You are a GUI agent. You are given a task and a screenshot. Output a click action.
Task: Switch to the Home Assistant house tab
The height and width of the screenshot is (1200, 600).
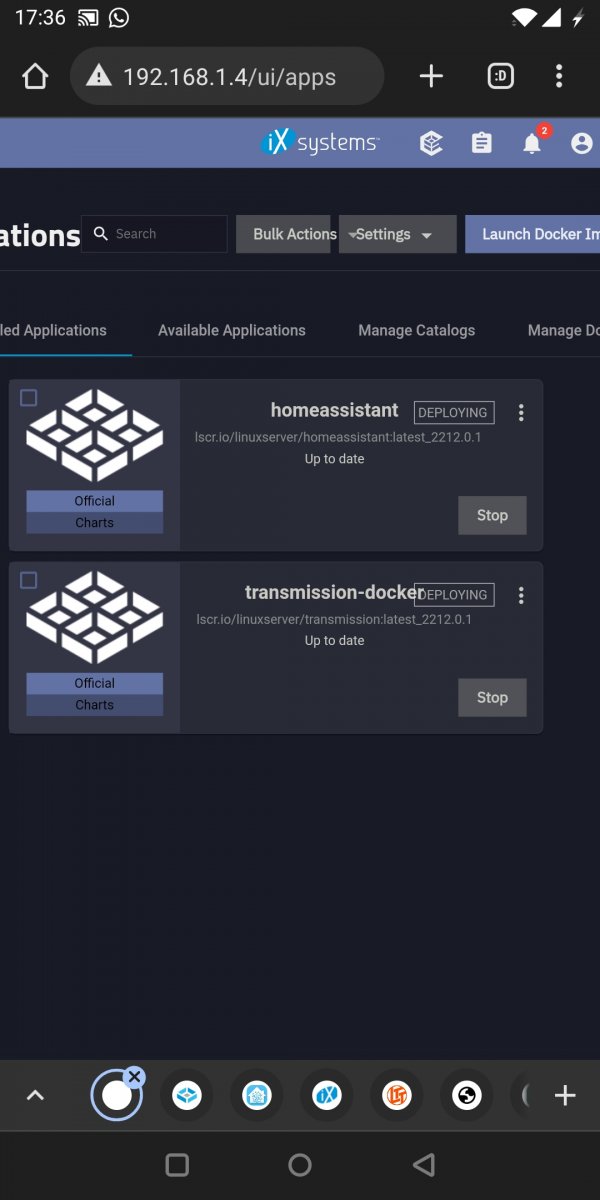(x=257, y=1096)
